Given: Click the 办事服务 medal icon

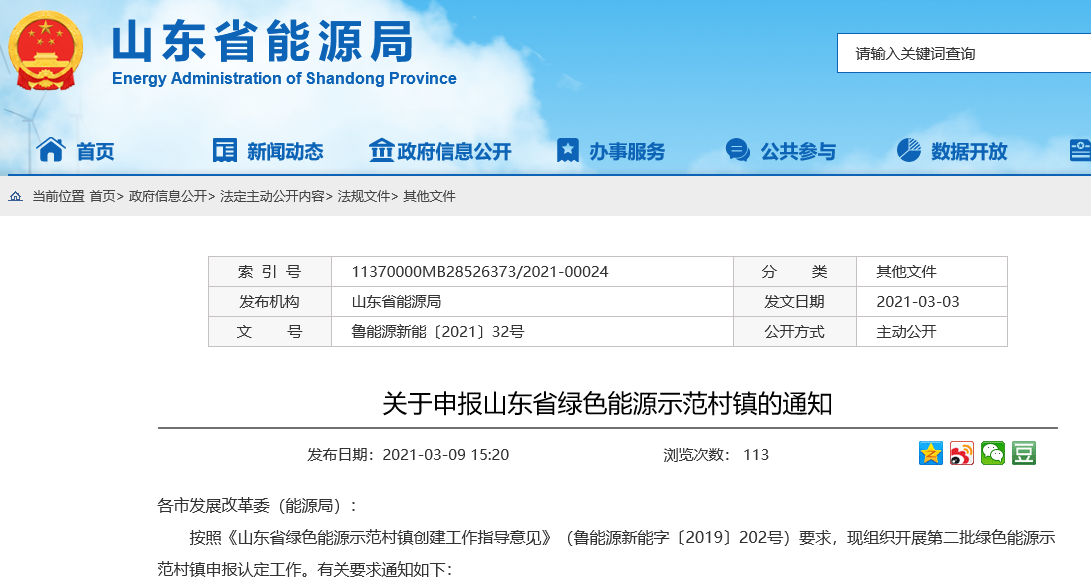Looking at the screenshot, I should tap(569, 148).
